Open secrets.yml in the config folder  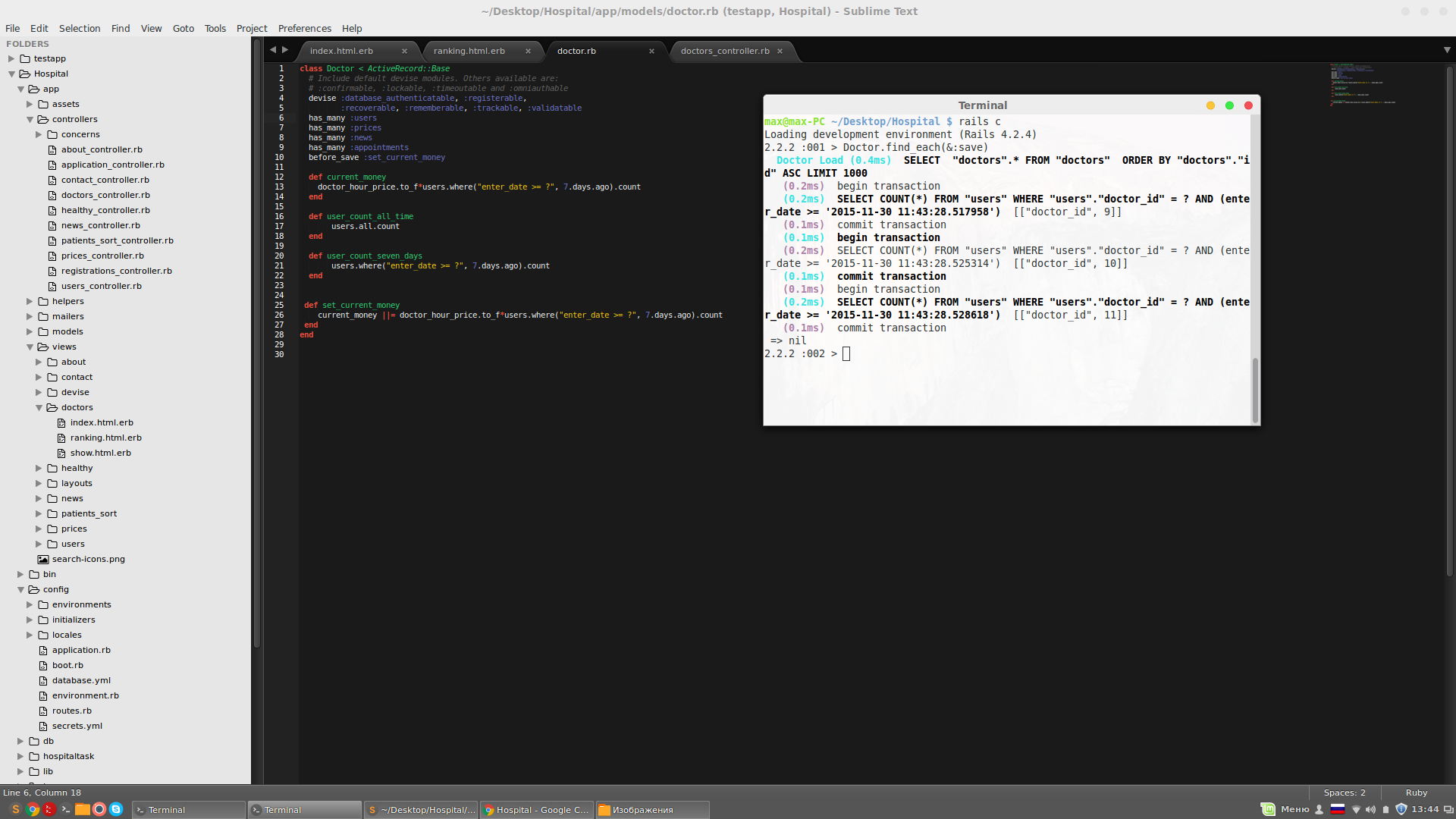click(x=77, y=726)
